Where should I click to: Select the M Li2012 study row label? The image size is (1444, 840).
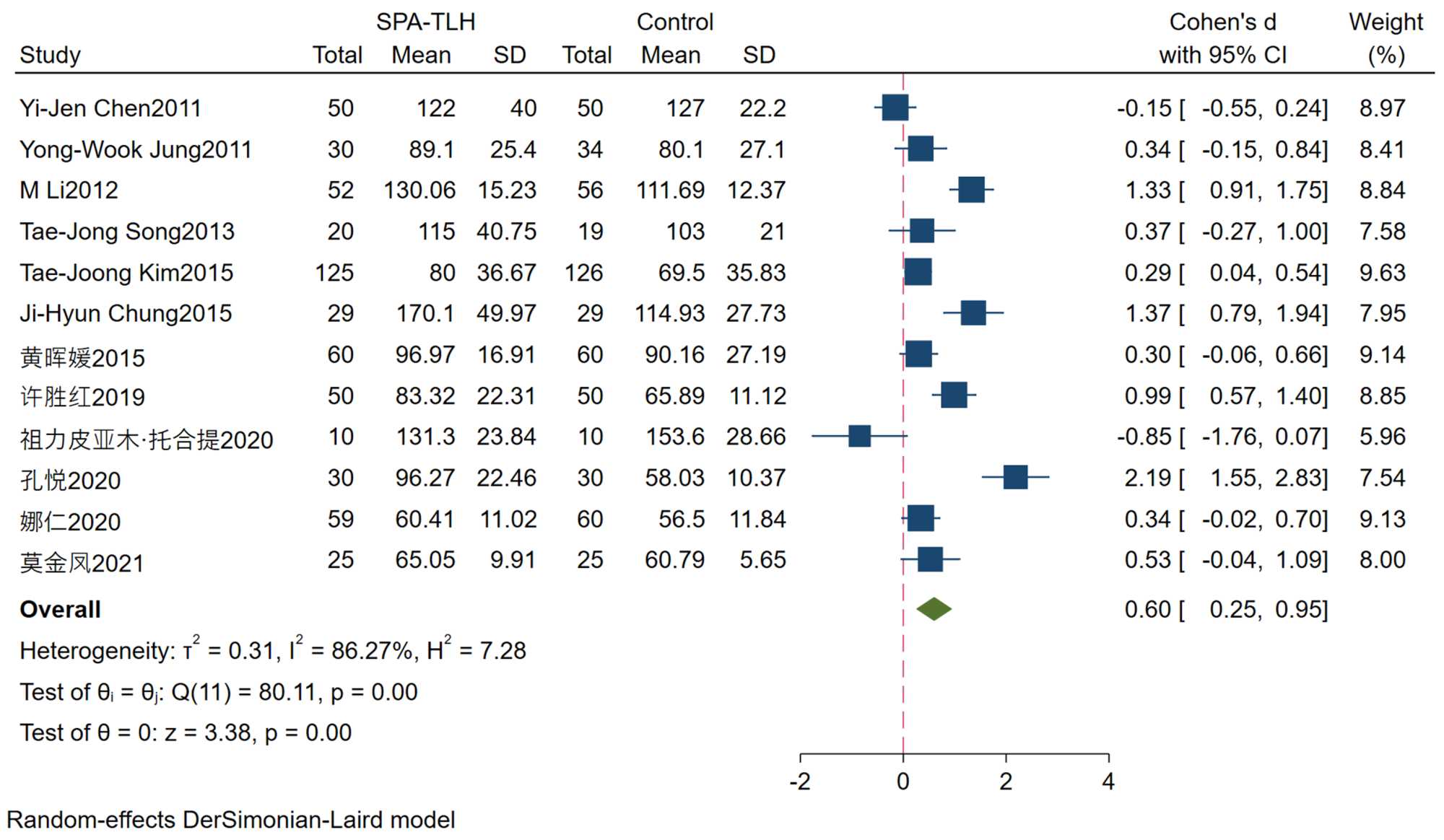click(x=69, y=191)
